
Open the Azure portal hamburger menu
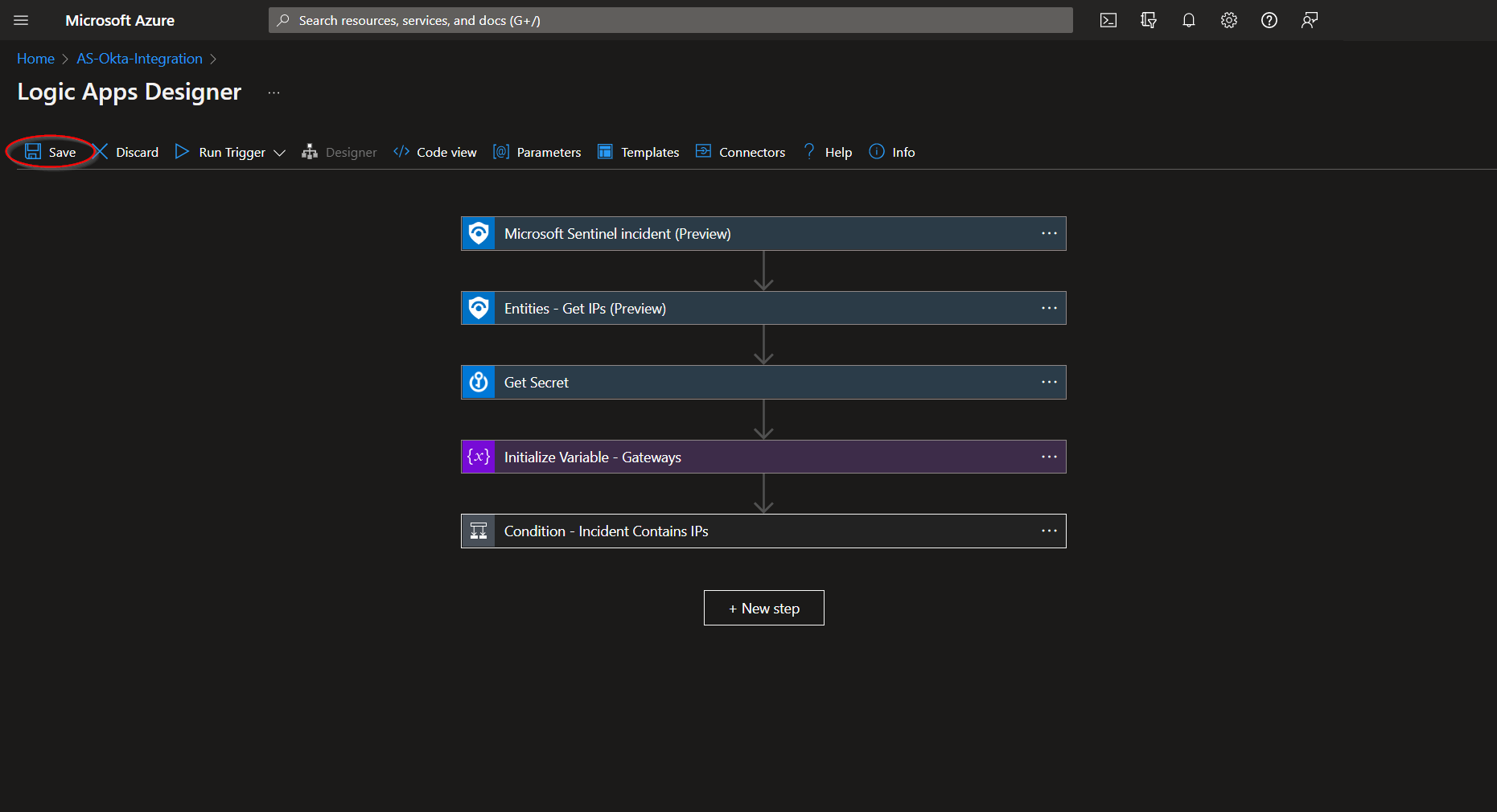(21, 20)
